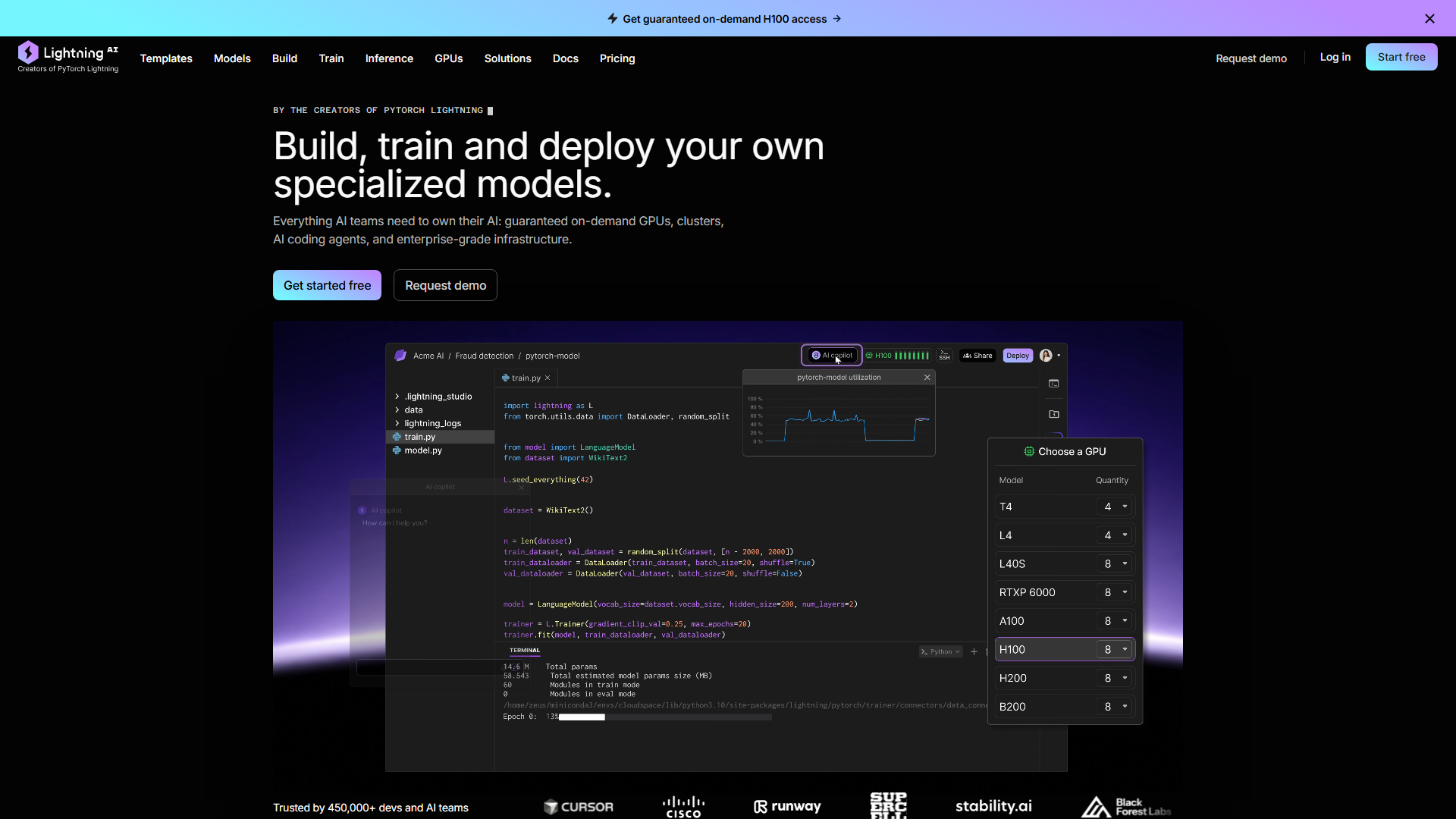Viewport: 1456px width, 819px height.
Task: Open the T4 quantity dropdown
Action: [1115, 507]
